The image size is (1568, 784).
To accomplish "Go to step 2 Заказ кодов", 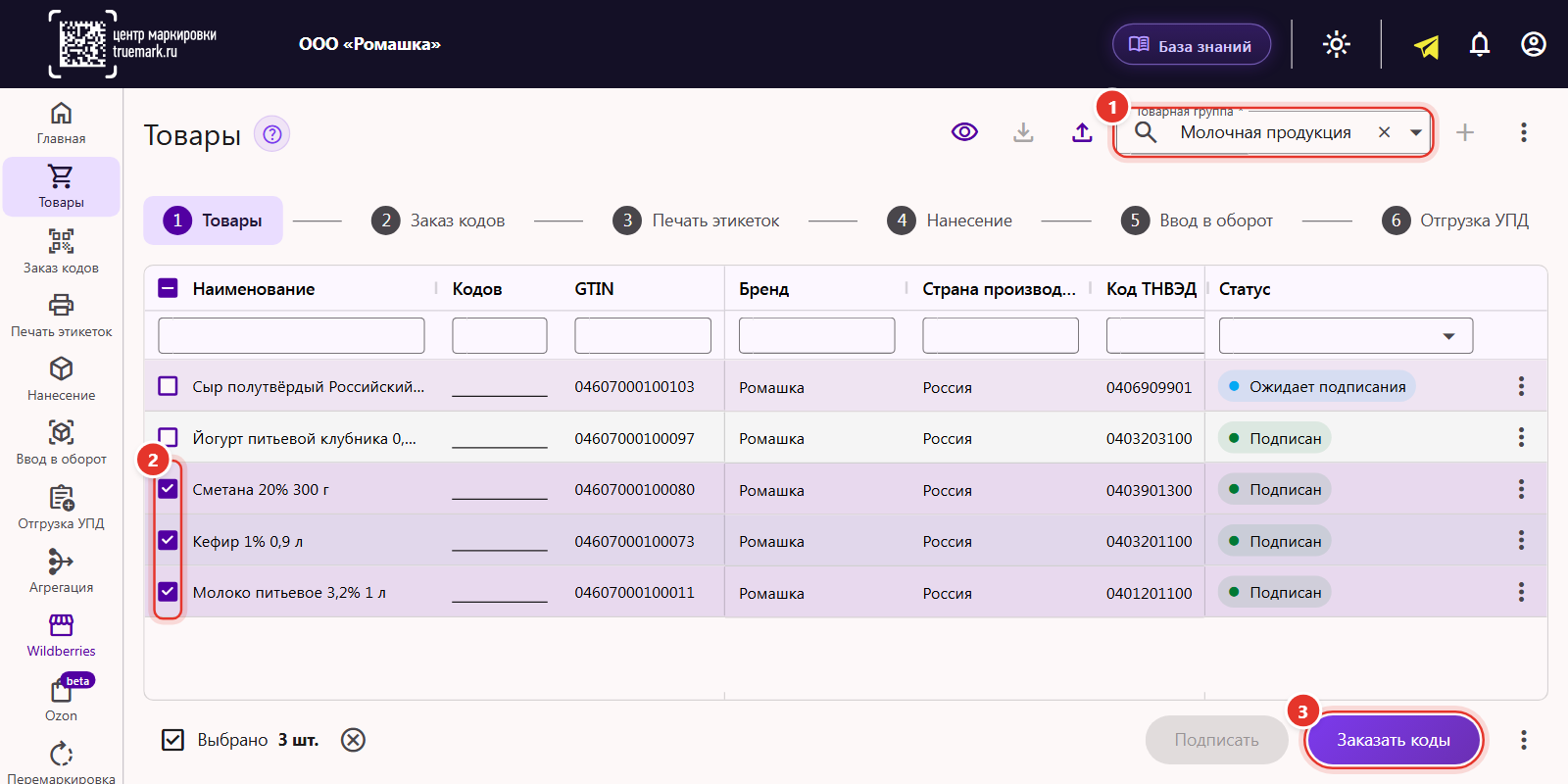I will (x=438, y=220).
